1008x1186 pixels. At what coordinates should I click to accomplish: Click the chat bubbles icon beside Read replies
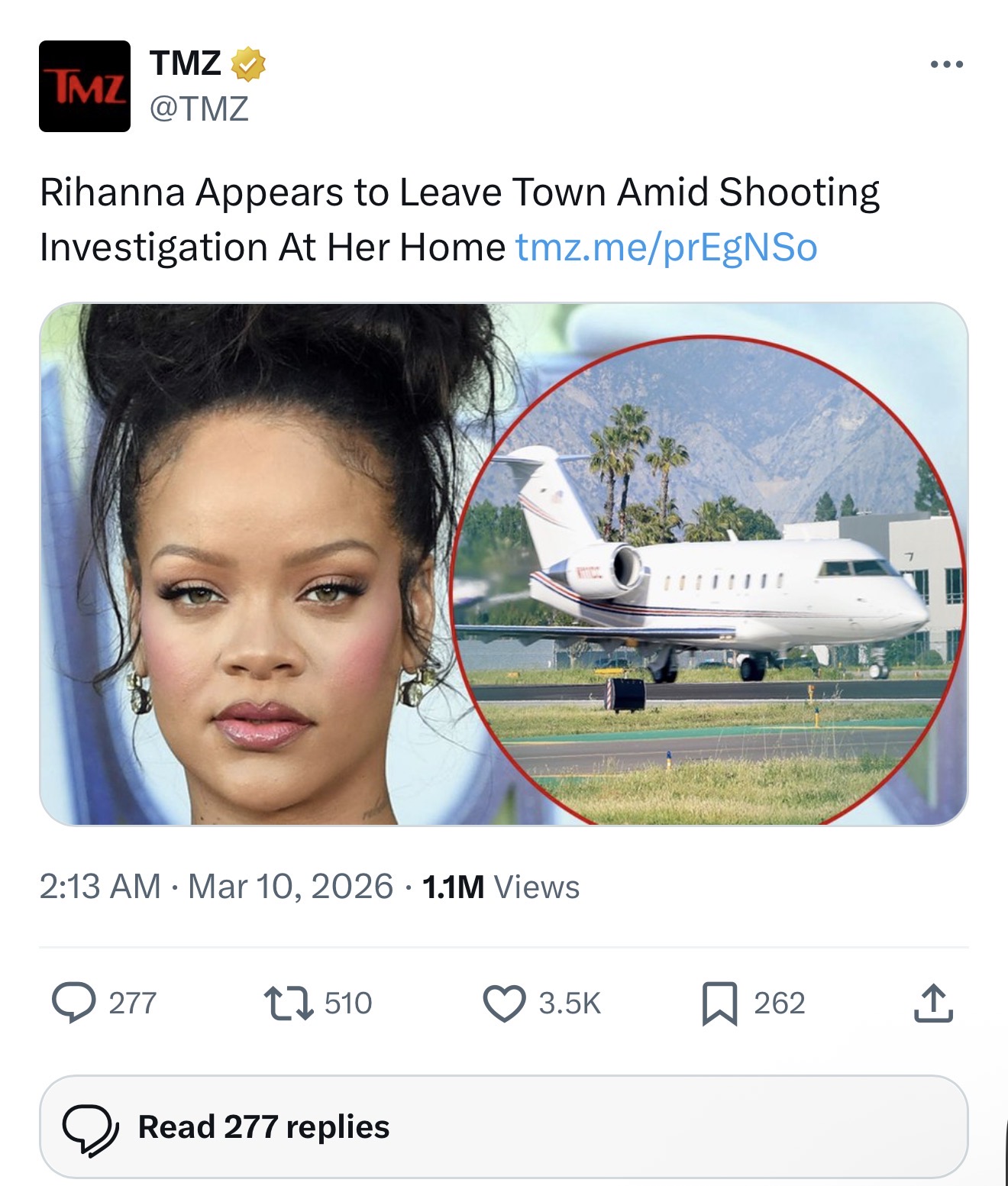pyautogui.click(x=90, y=1128)
